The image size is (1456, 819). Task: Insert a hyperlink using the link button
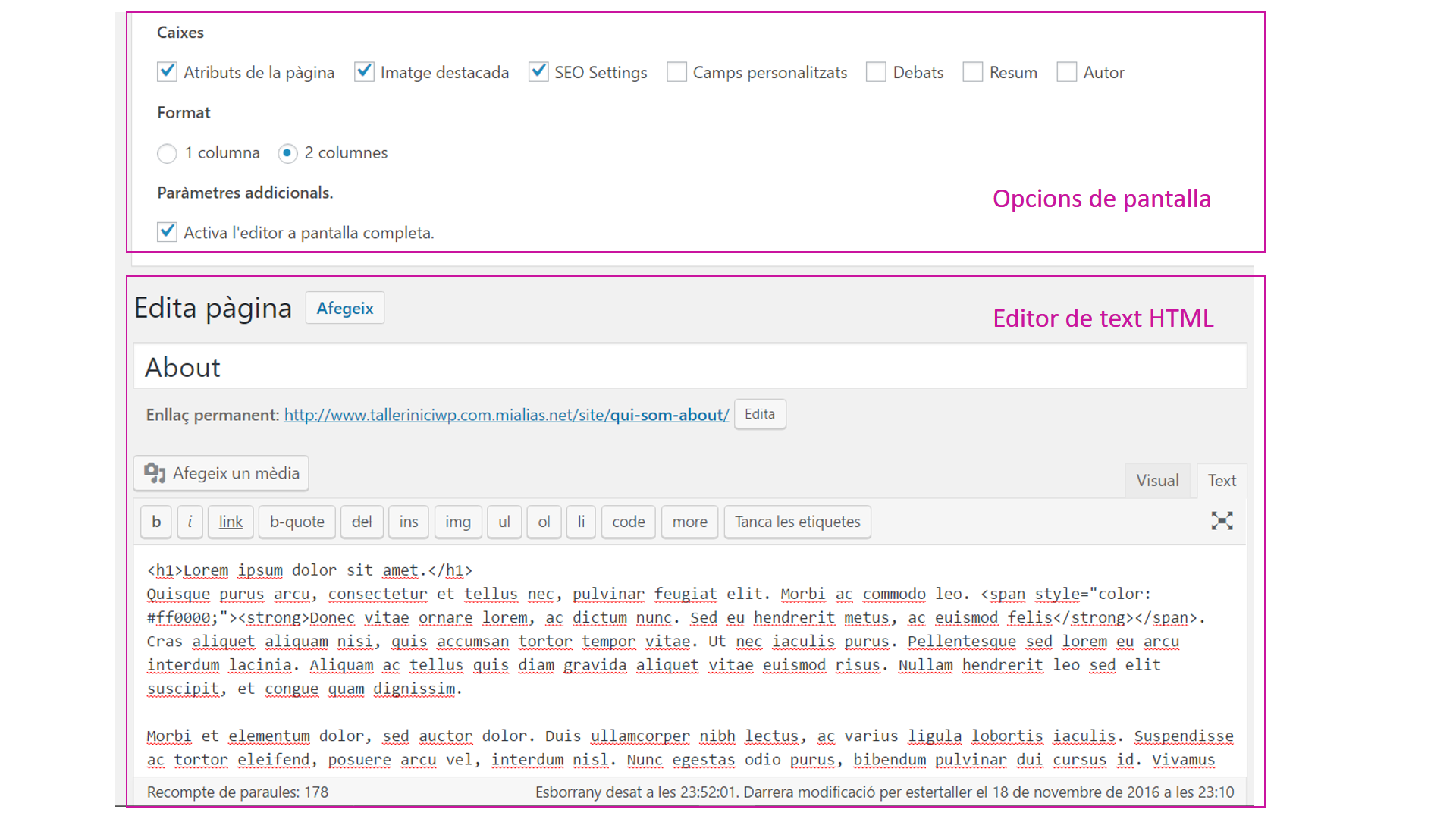231,522
